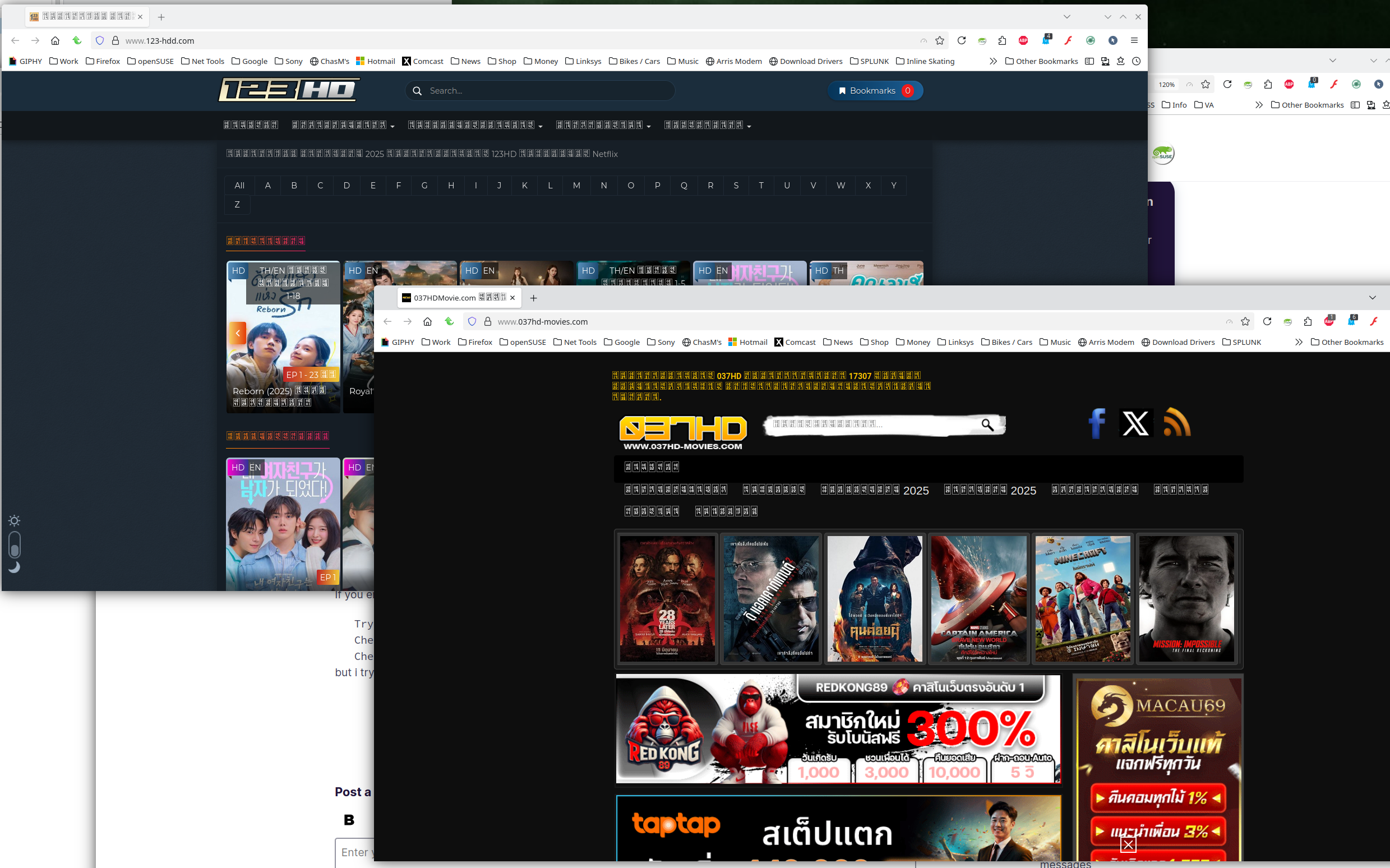Click X social icon on 037HD page
This screenshot has height=868, width=1390.
(1135, 424)
